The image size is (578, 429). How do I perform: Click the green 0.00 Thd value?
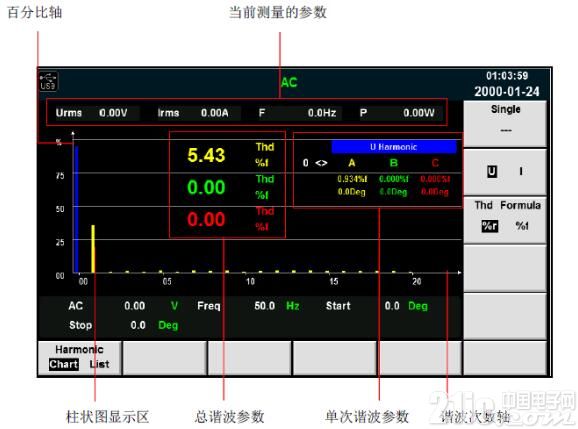206,187
